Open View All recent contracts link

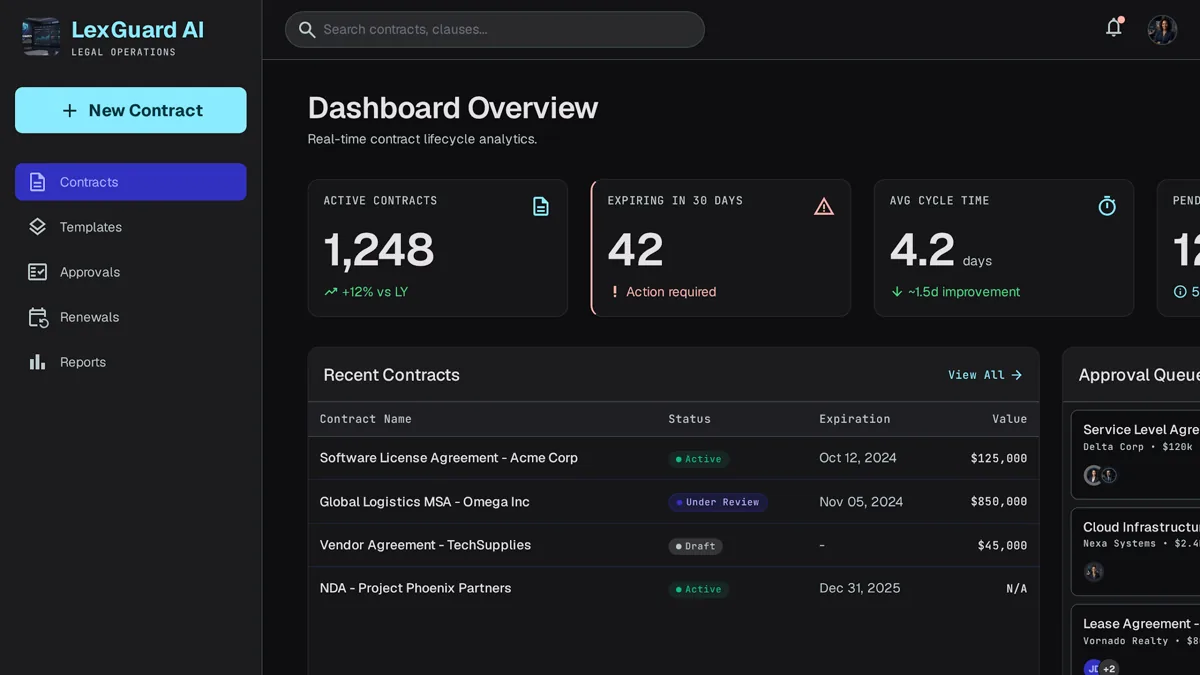tap(985, 375)
